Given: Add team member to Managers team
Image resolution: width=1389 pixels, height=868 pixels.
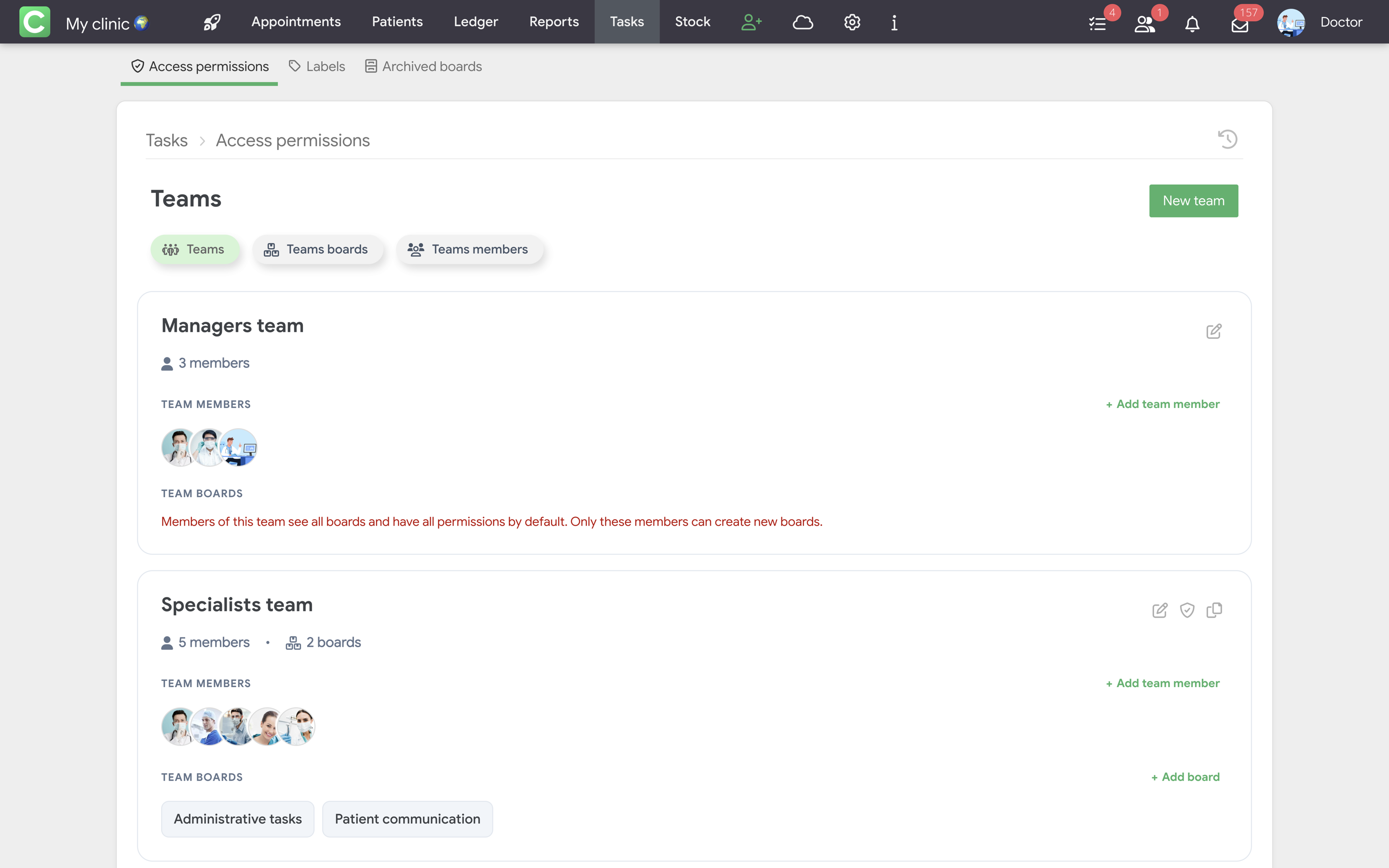Looking at the screenshot, I should tap(1162, 404).
